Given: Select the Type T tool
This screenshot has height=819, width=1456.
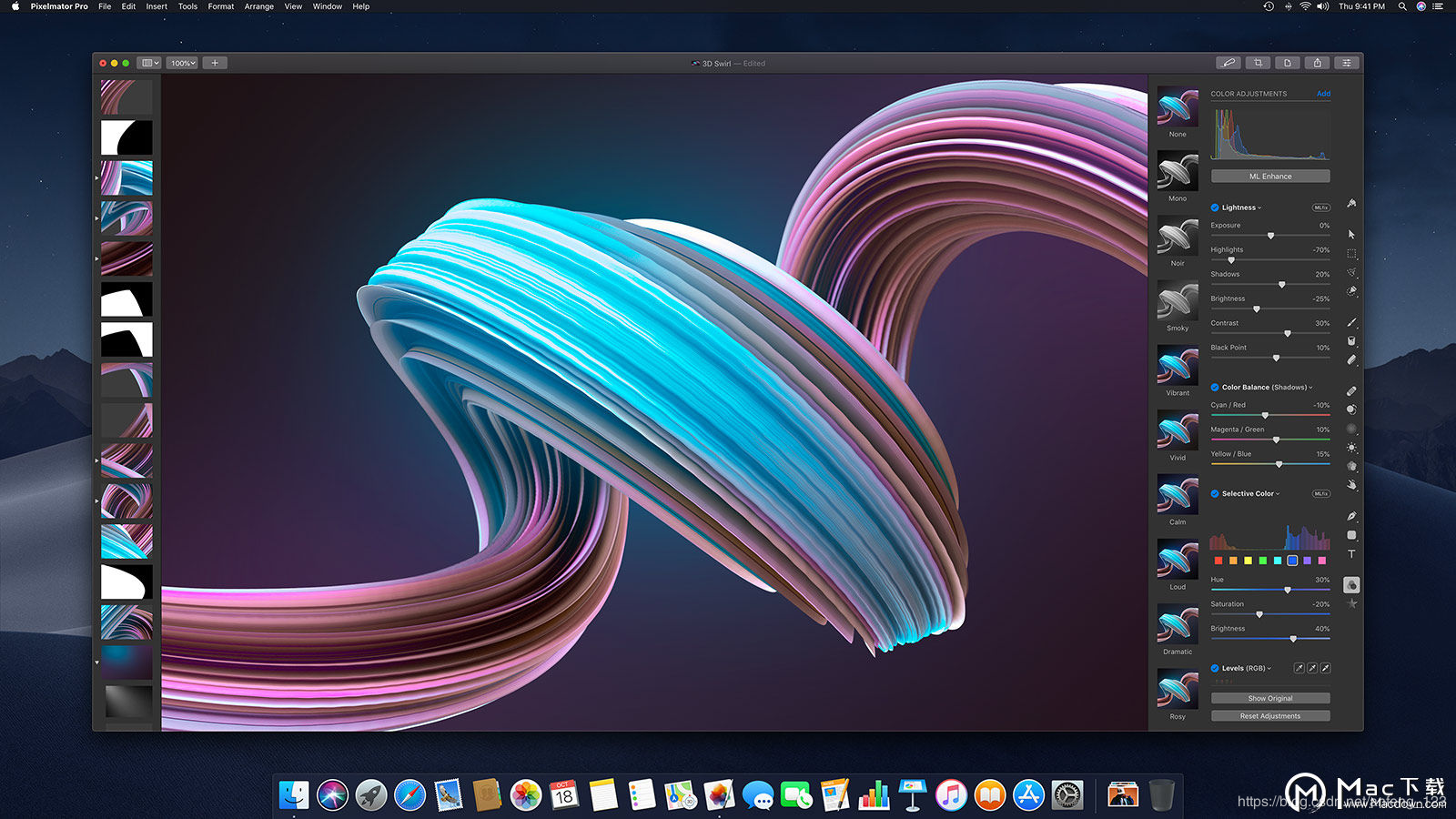Looking at the screenshot, I should (x=1351, y=553).
